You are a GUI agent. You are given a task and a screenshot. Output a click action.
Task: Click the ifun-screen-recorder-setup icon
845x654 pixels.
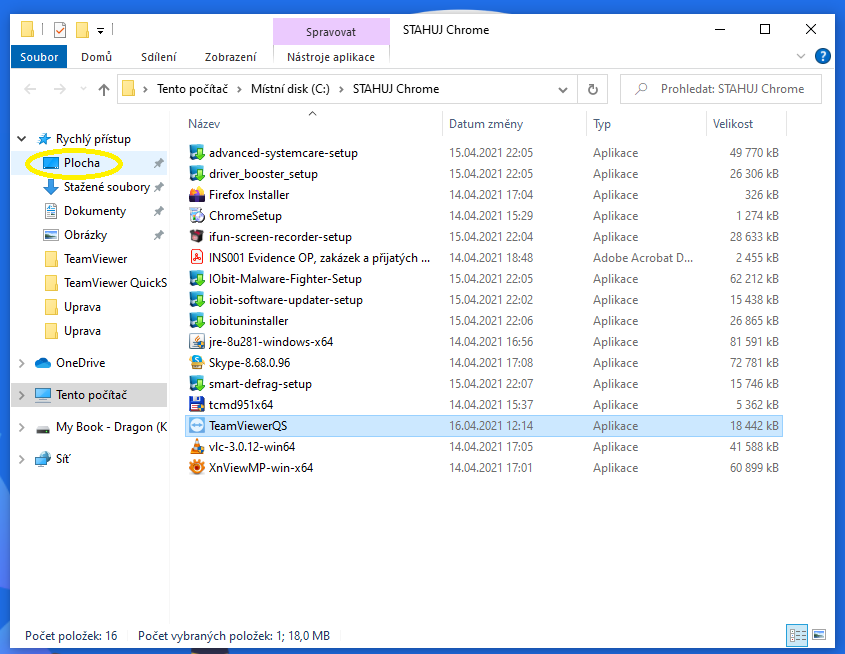(197, 236)
